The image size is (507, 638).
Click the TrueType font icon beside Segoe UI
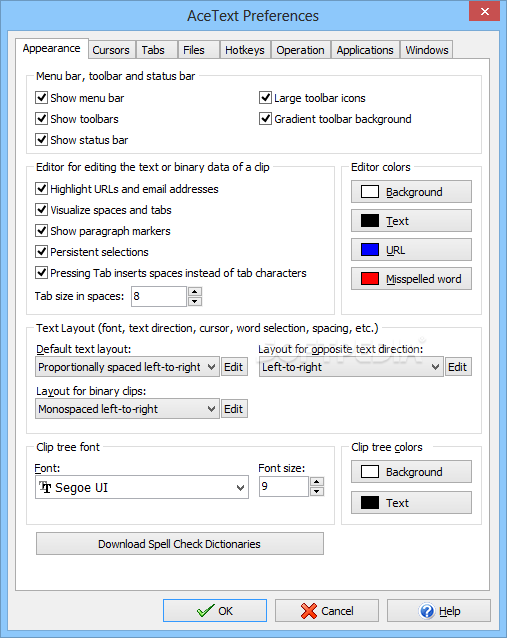(45, 487)
